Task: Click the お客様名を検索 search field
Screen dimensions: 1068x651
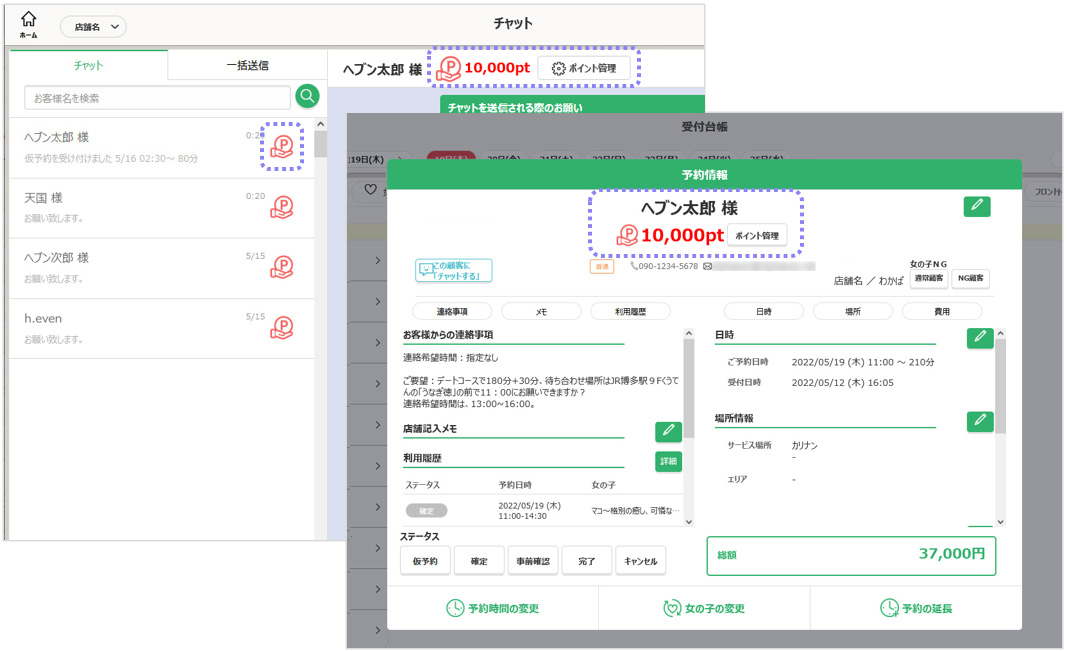Action: point(157,98)
